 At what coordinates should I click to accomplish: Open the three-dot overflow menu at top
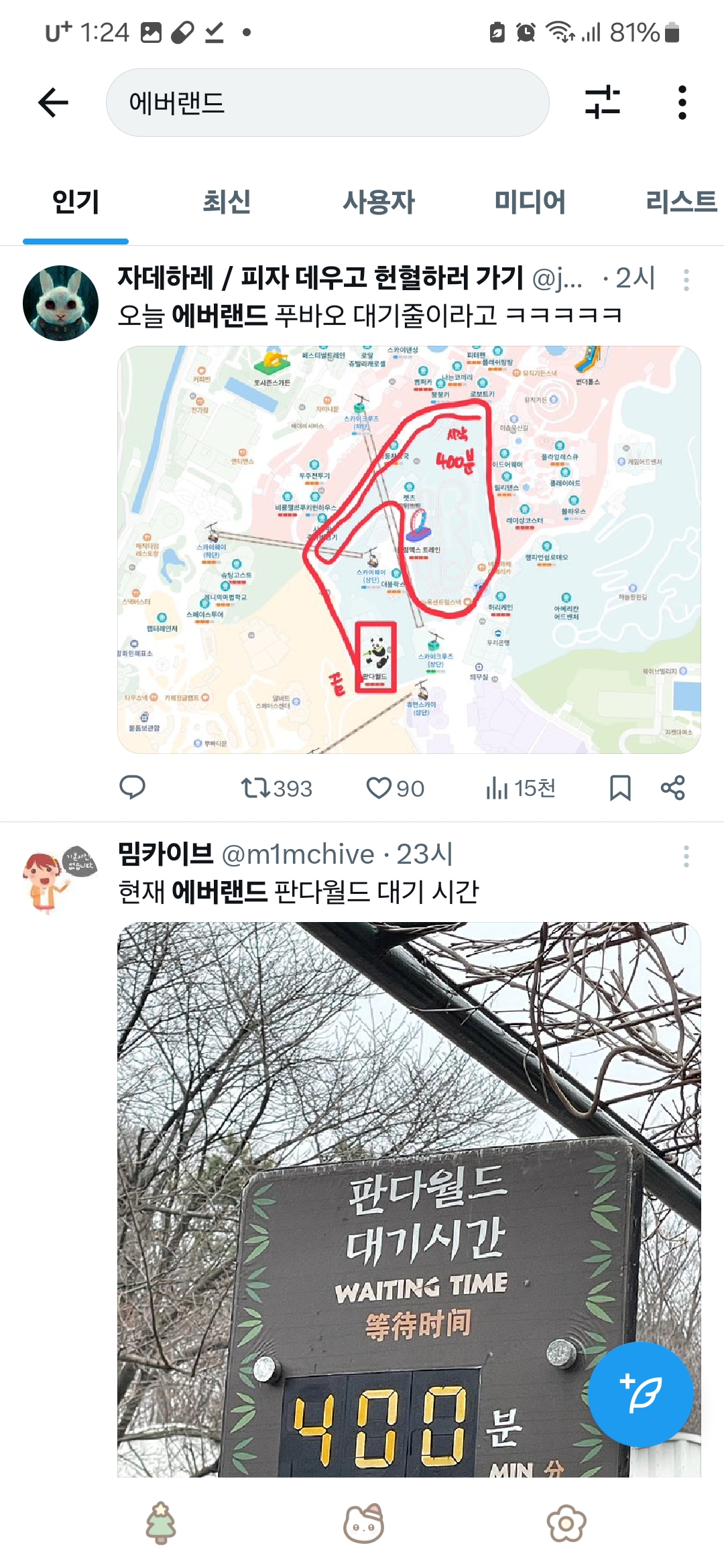(682, 103)
